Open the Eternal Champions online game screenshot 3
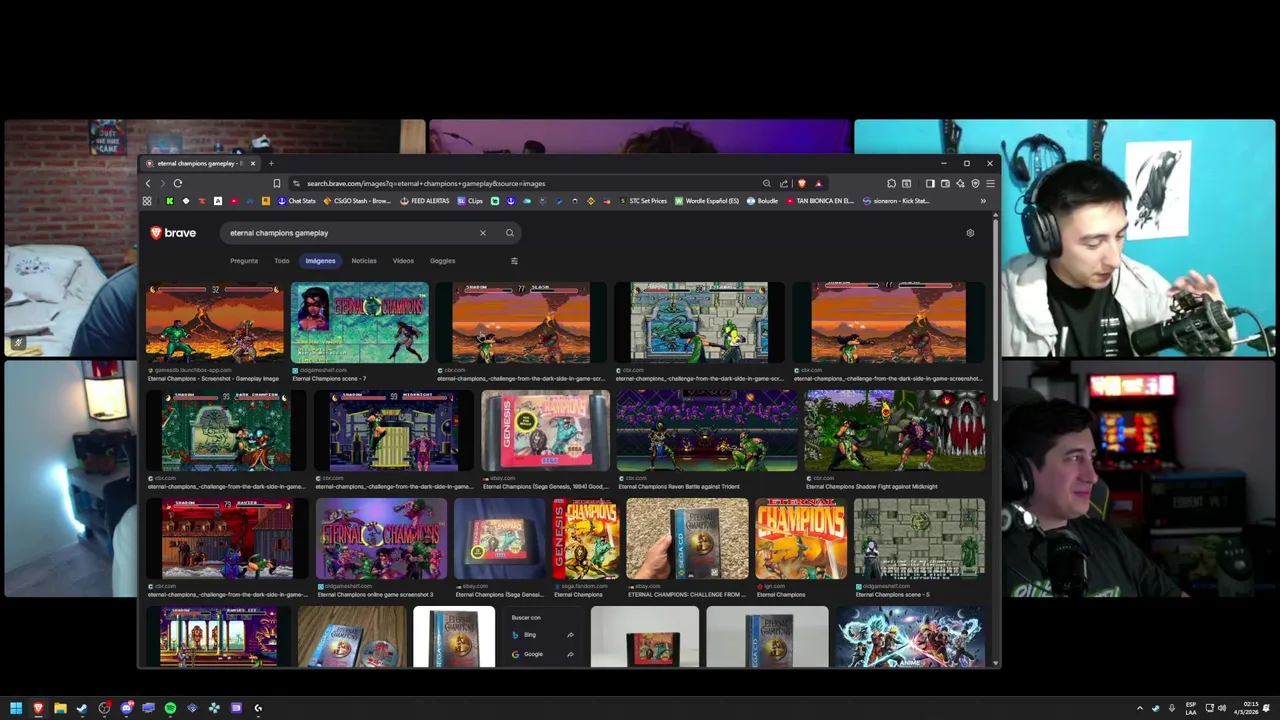Image resolution: width=1280 pixels, height=720 pixels. tap(381, 539)
